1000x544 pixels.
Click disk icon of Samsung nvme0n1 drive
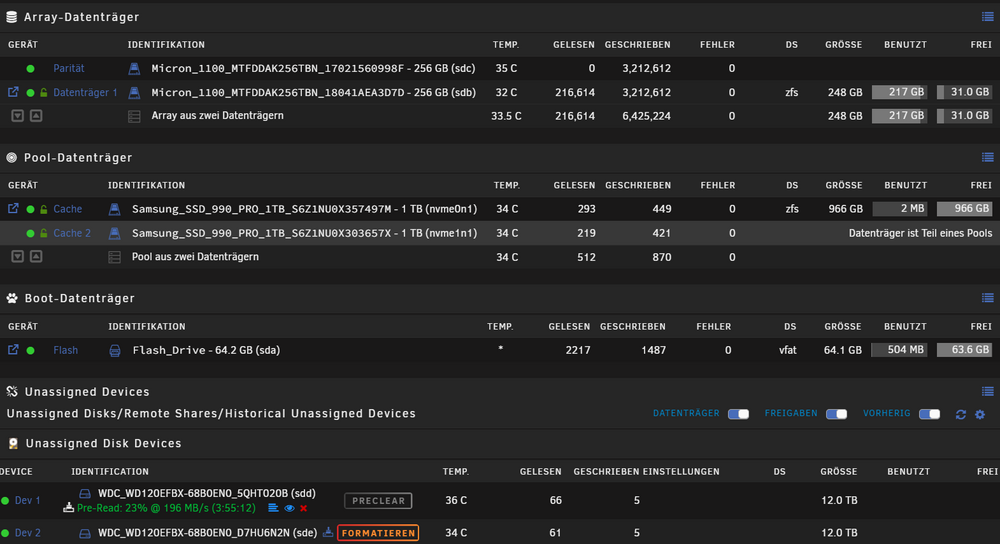point(114,209)
